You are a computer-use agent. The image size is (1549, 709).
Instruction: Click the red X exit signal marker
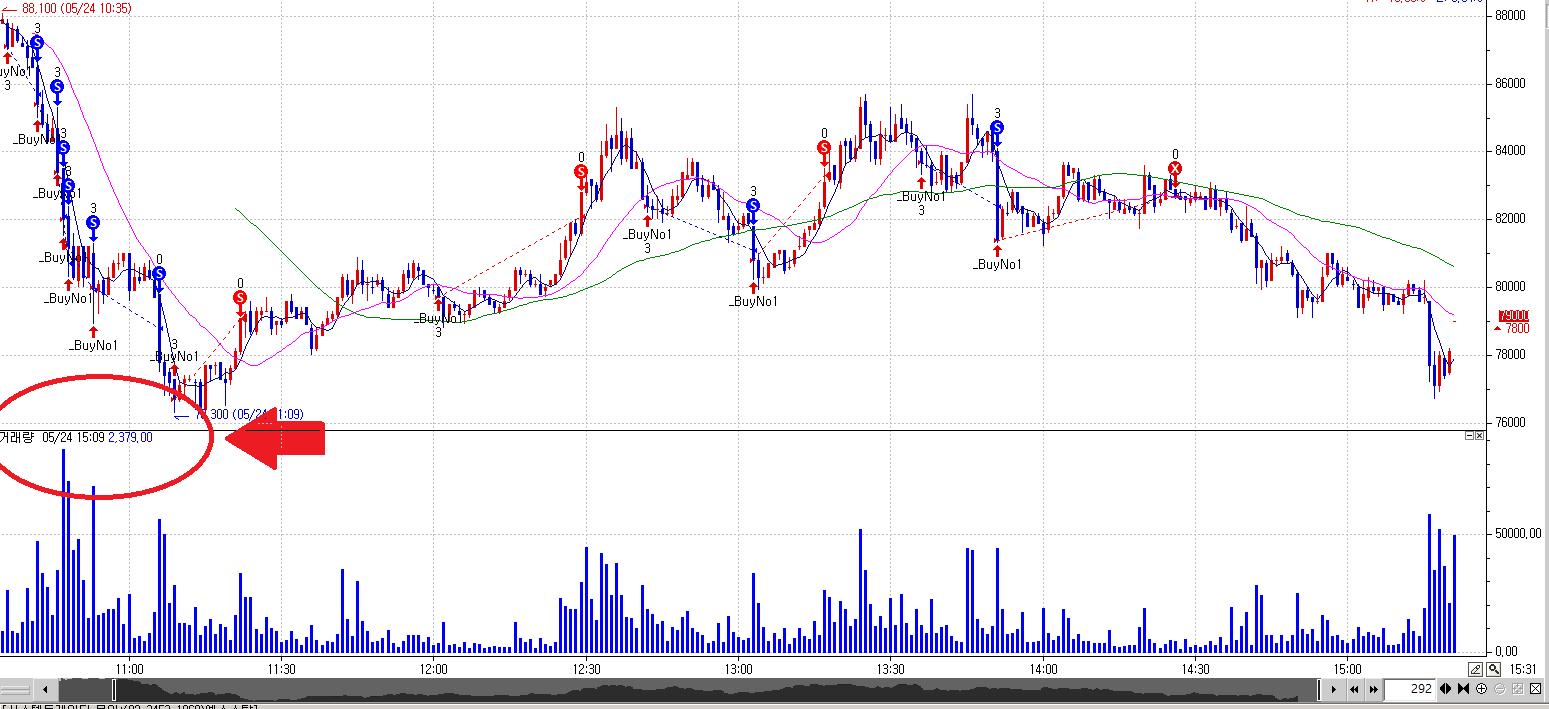pyautogui.click(x=1175, y=168)
